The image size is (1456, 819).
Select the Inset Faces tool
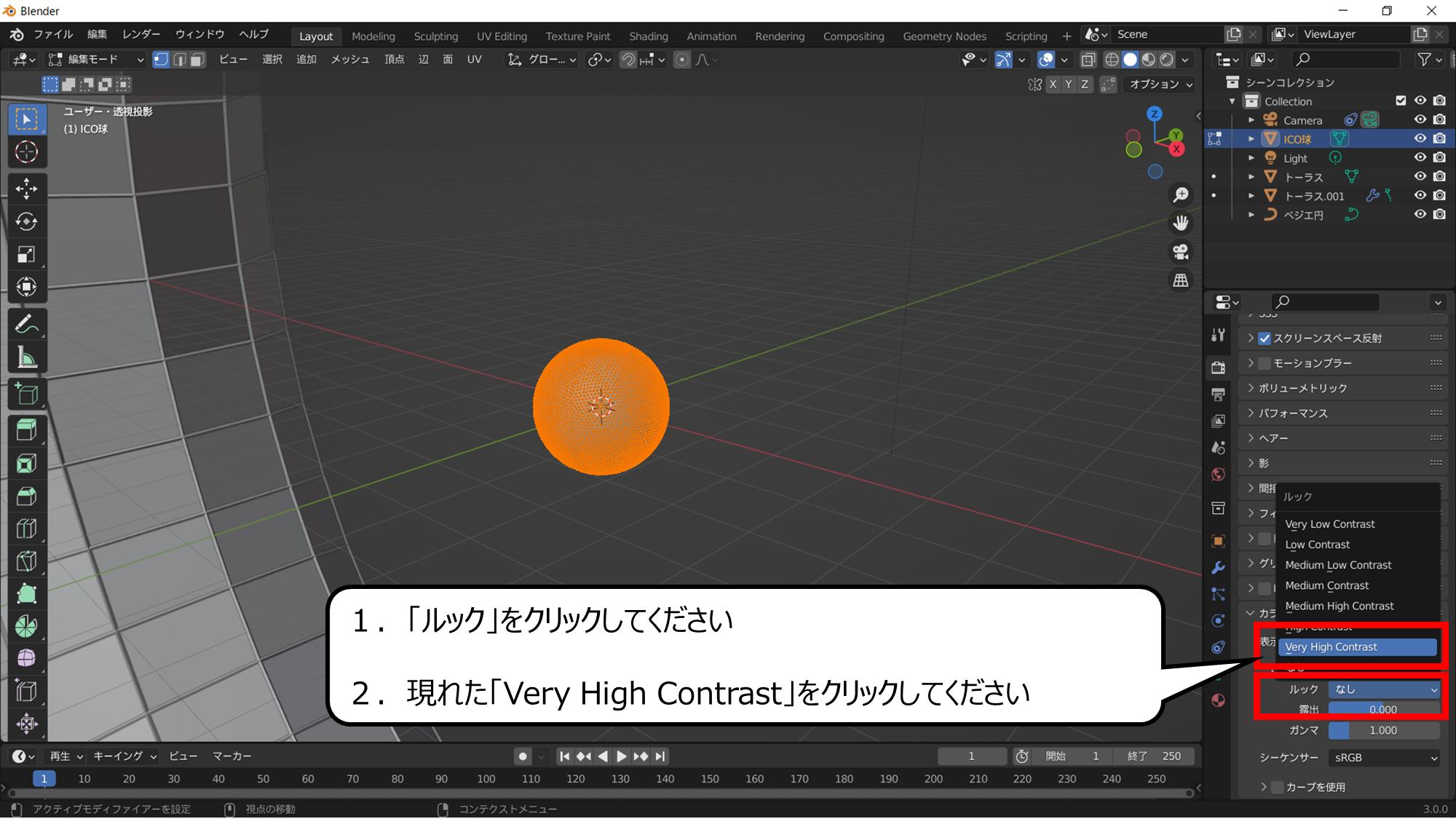pyautogui.click(x=27, y=463)
